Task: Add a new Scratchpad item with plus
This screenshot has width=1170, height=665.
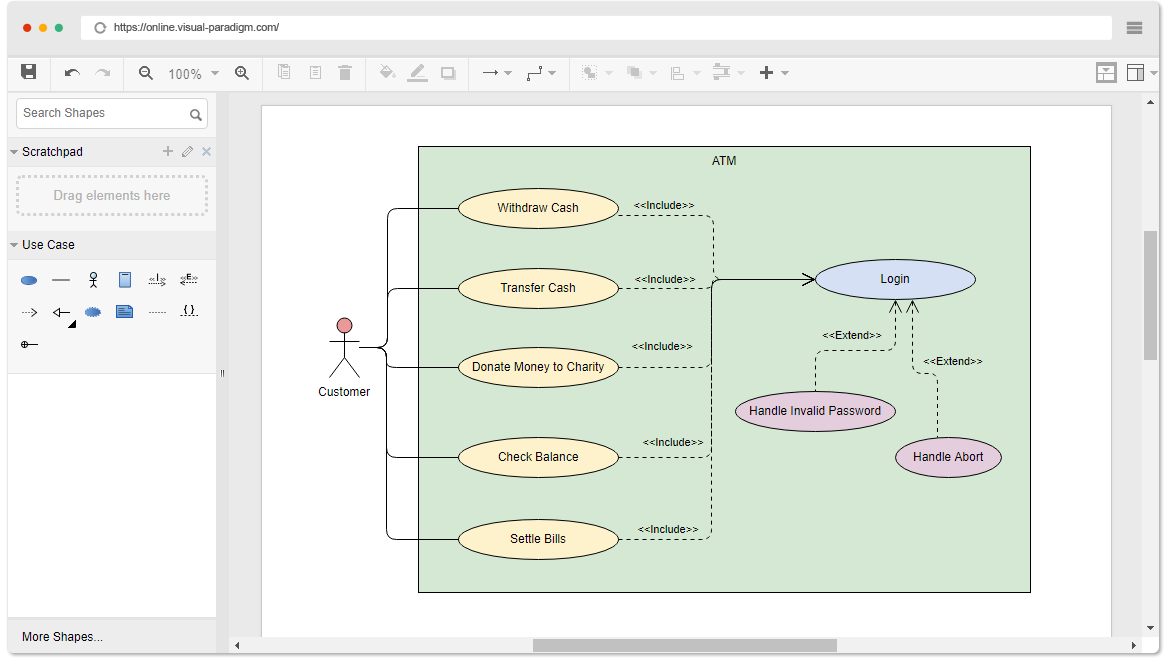Action: [167, 151]
